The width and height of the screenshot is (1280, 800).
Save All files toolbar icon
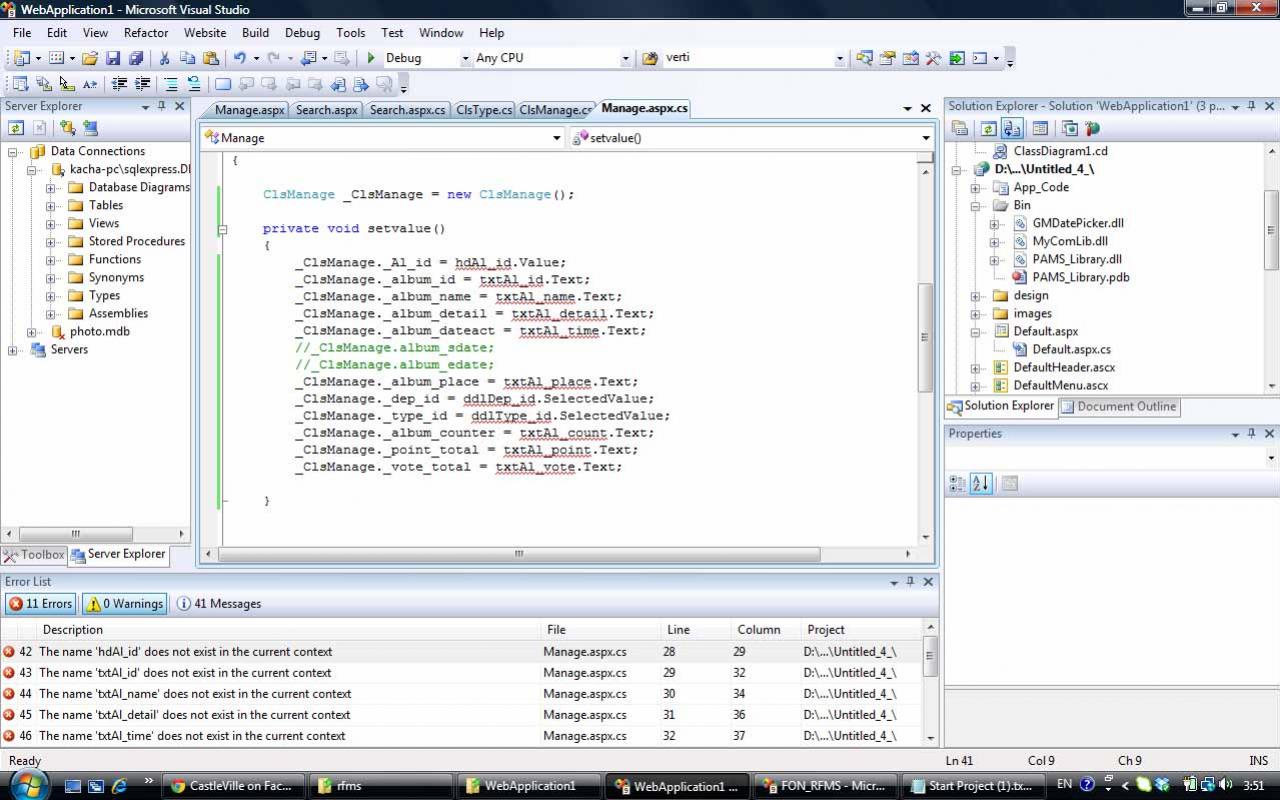[136, 58]
